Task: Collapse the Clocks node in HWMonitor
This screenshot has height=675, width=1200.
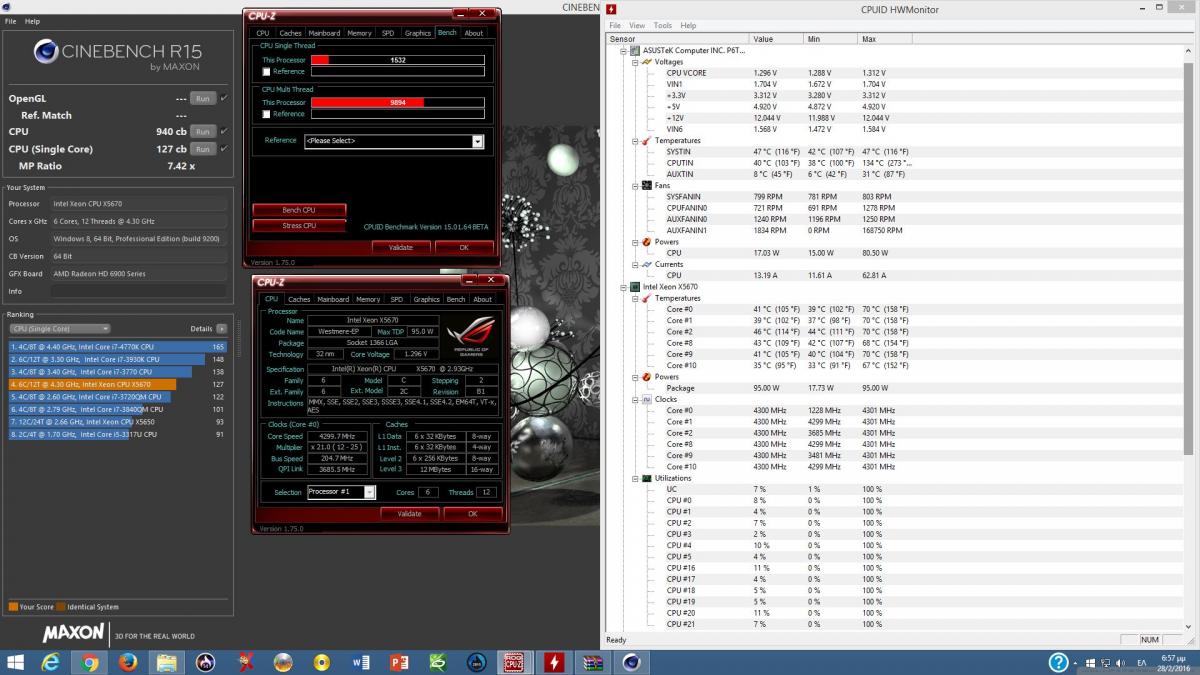Action: [x=634, y=399]
